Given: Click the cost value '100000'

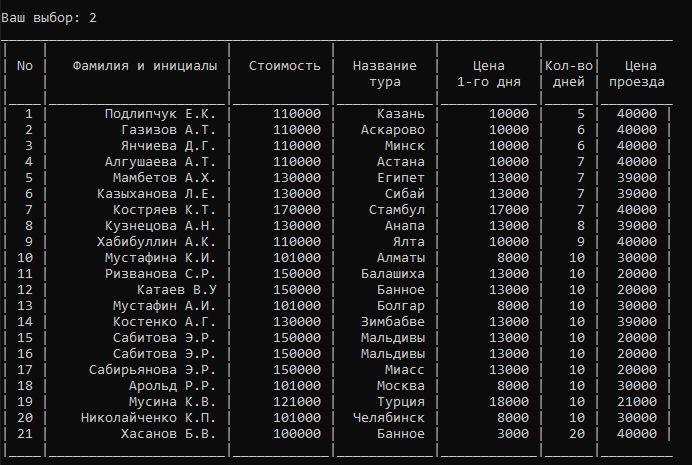Looking at the screenshot, I should pos(297,434).
